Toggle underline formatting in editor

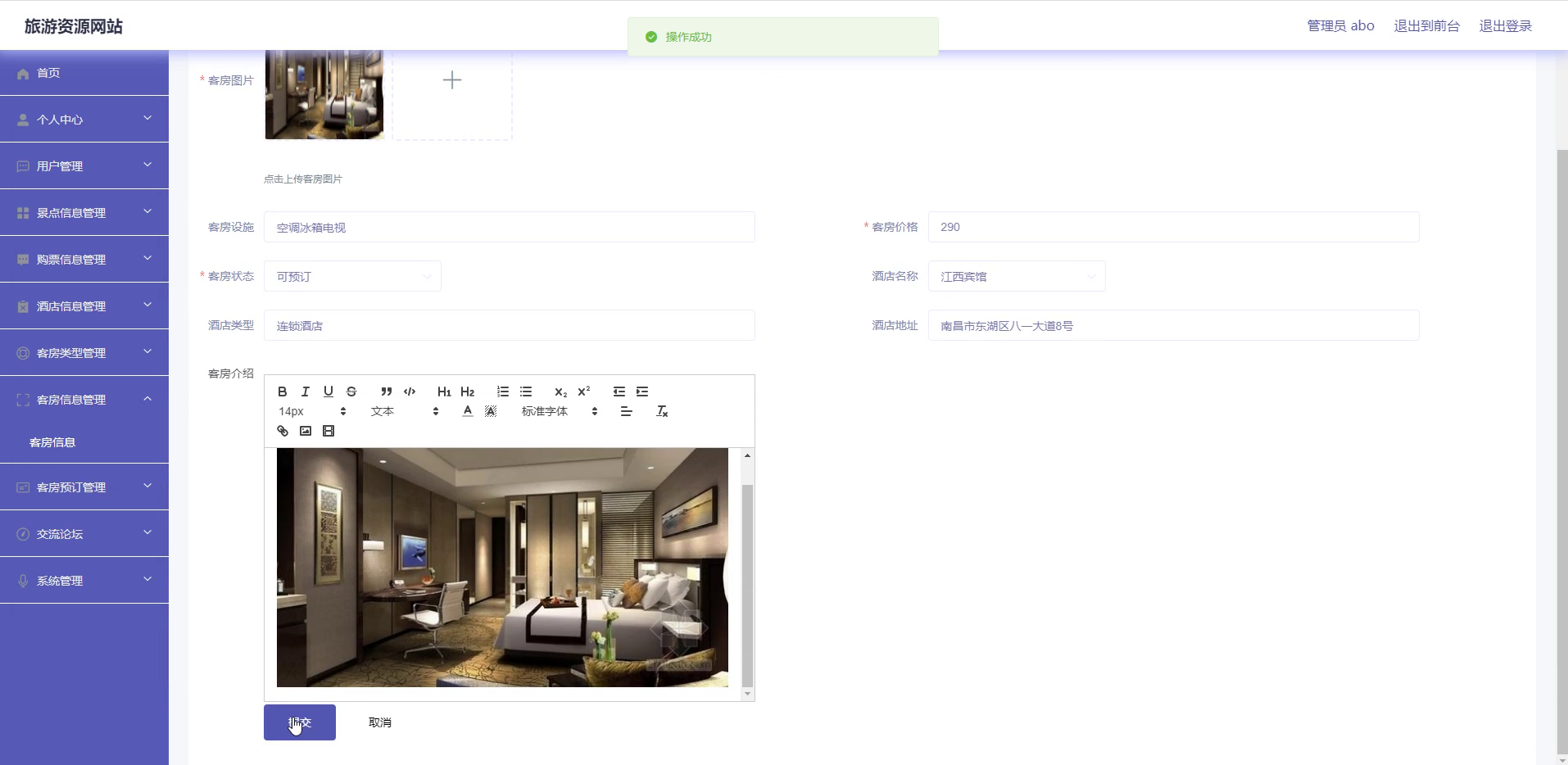pos(329,392)
